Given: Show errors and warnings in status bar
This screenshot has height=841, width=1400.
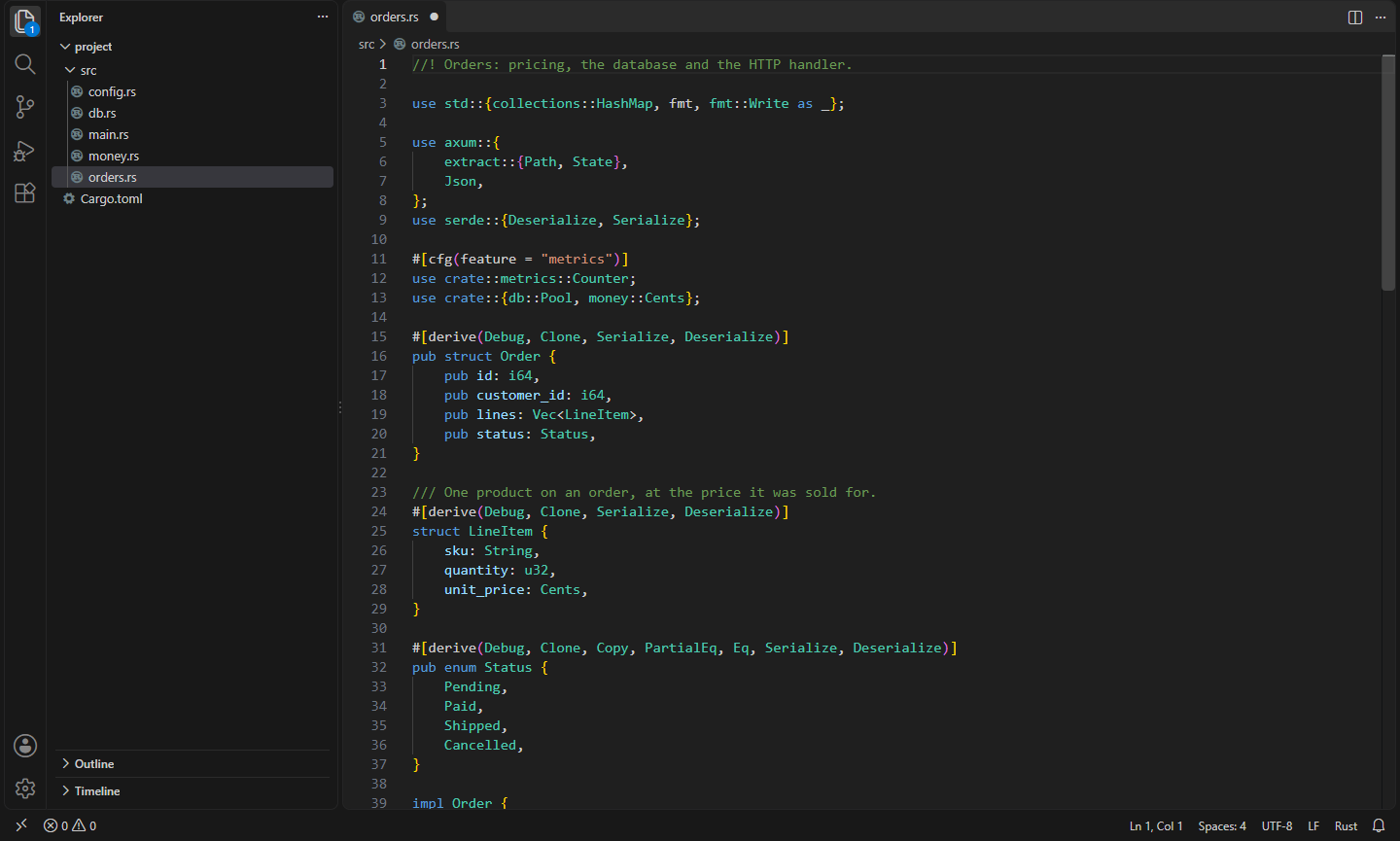Looking at the screenshot, I should 70,825.
